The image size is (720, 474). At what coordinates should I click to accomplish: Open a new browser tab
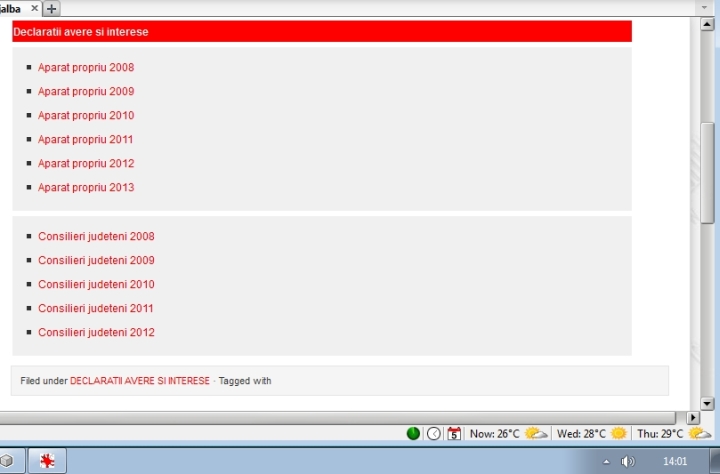coord(52,8)
